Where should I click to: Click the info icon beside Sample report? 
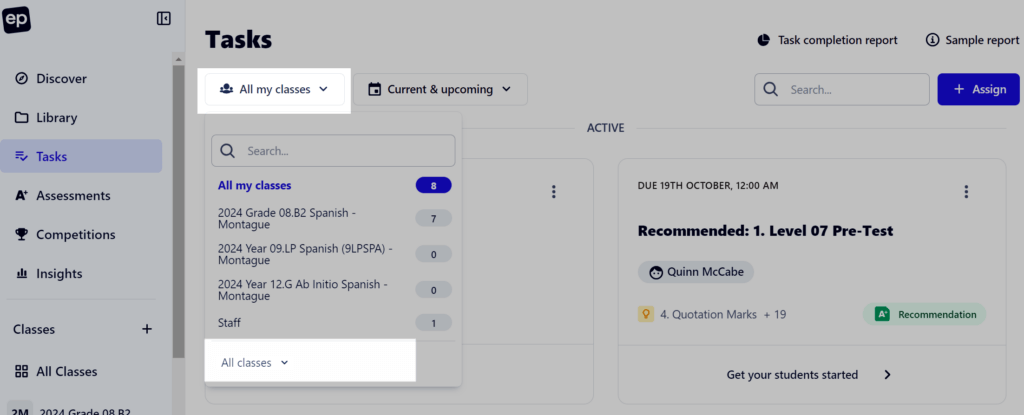tap(932, 40)
